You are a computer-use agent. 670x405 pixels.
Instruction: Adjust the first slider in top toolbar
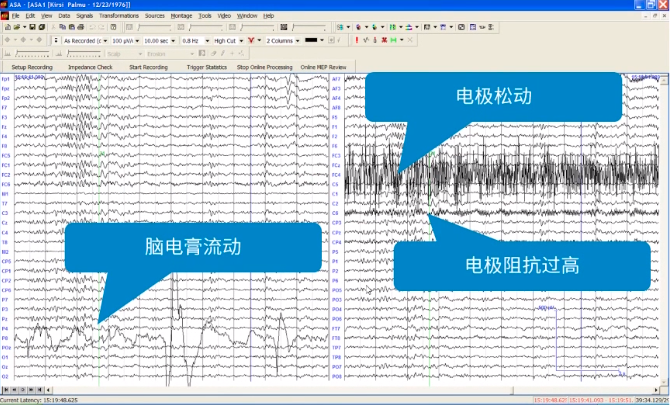(153, 27)
